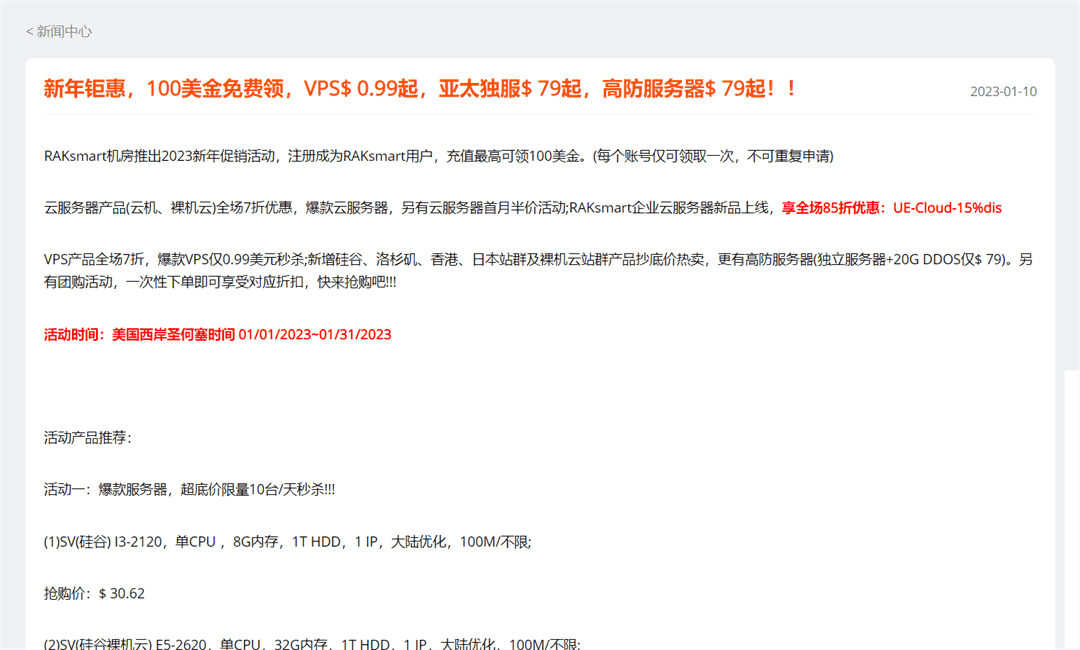Click the 活动产品推荐 heading
Image resolution: width=1080 pixels, height=650 pixels.
tap(87, 438)
